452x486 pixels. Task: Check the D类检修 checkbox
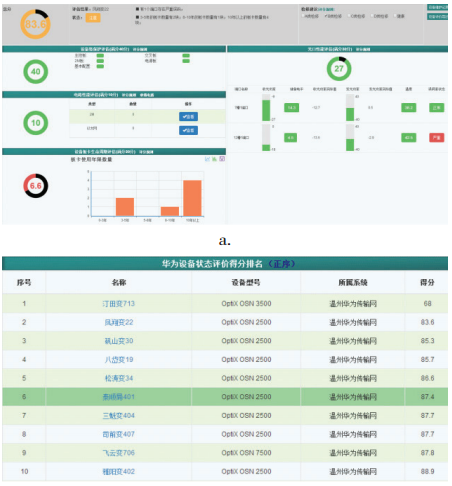point(372,16)
